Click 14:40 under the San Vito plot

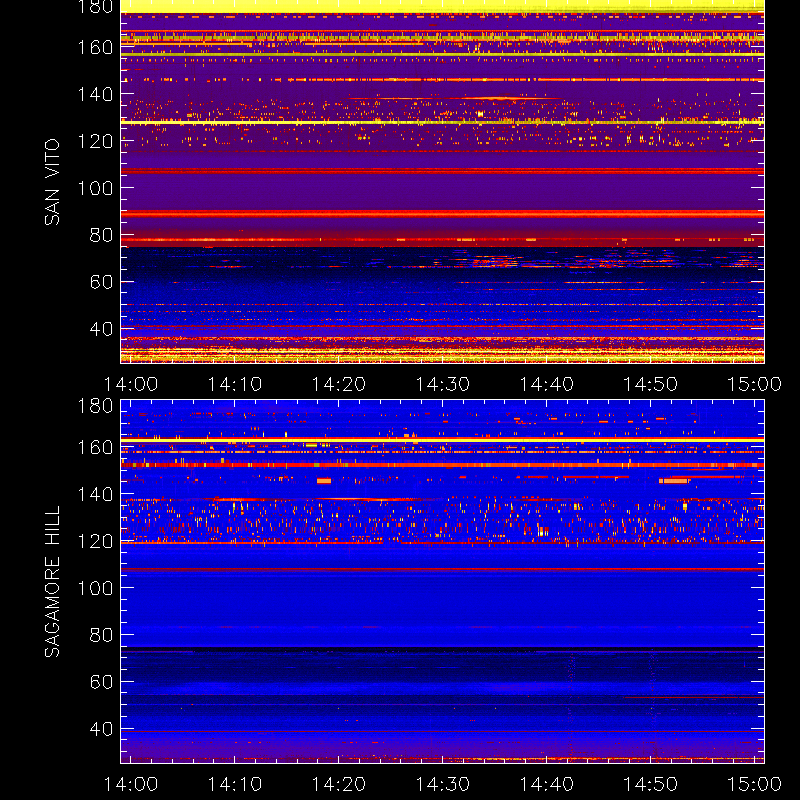click(546, 384)
